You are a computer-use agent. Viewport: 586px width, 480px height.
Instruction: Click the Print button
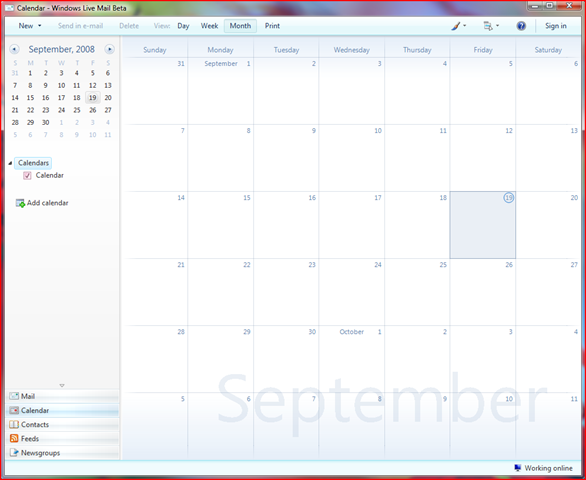coord(272,26)
